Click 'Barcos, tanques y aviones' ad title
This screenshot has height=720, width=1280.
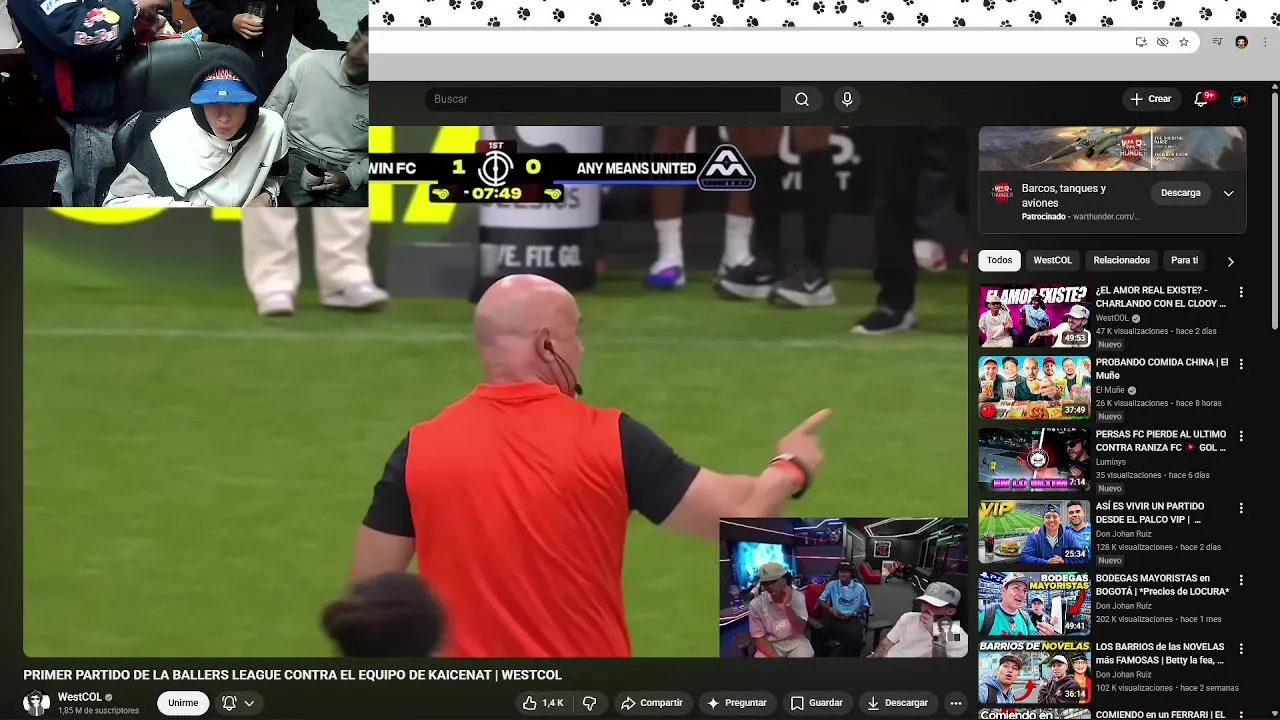[x=1063, y=195]
